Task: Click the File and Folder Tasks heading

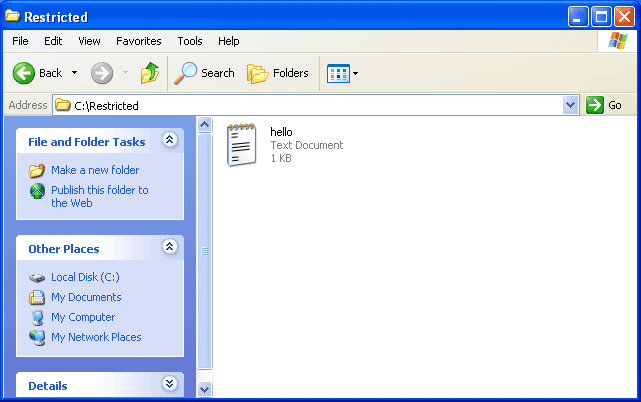Action: [87, 142]
